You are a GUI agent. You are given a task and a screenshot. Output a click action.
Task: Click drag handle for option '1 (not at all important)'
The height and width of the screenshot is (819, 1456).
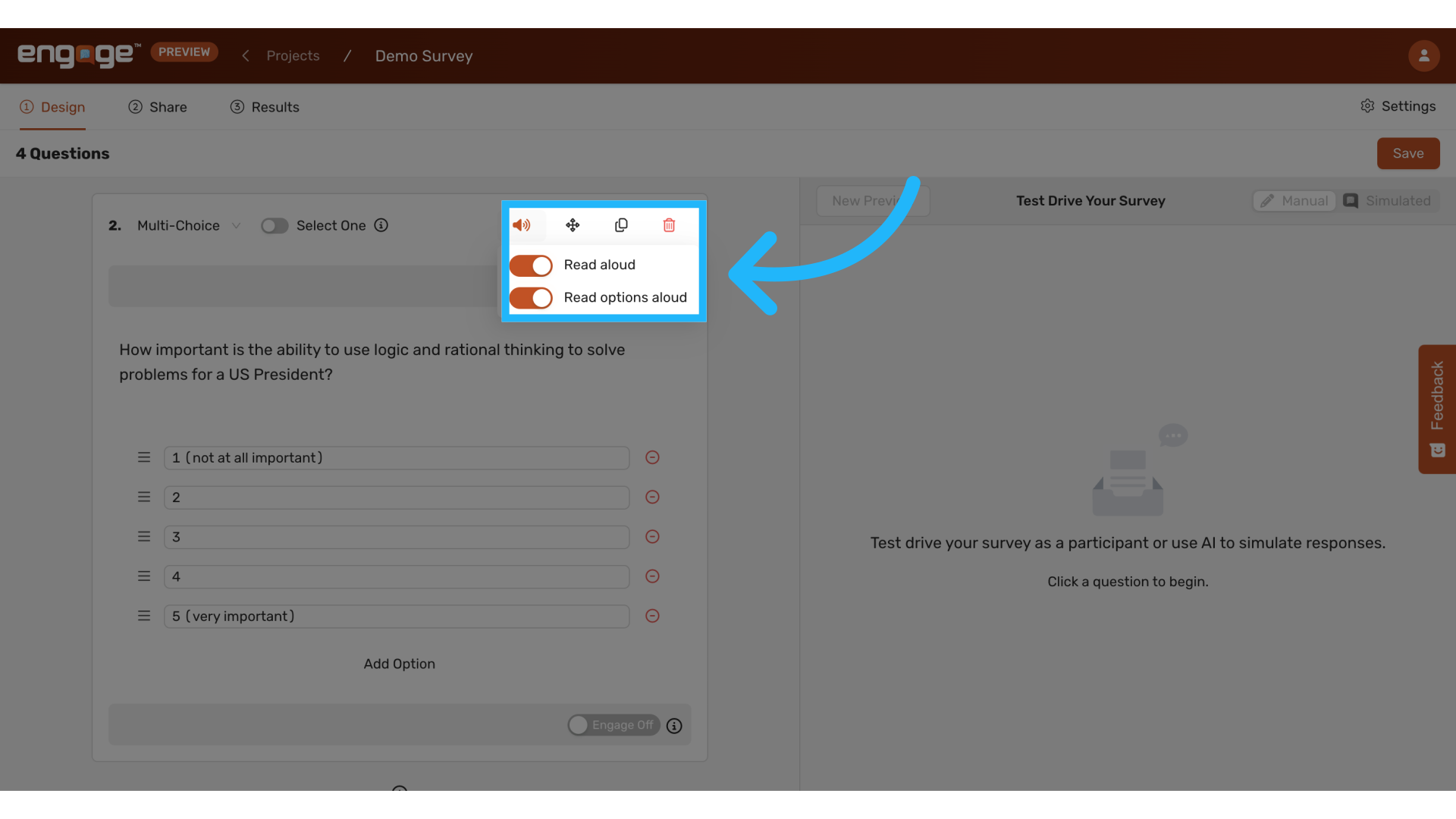pyautogui.click(x=144, y=457)
